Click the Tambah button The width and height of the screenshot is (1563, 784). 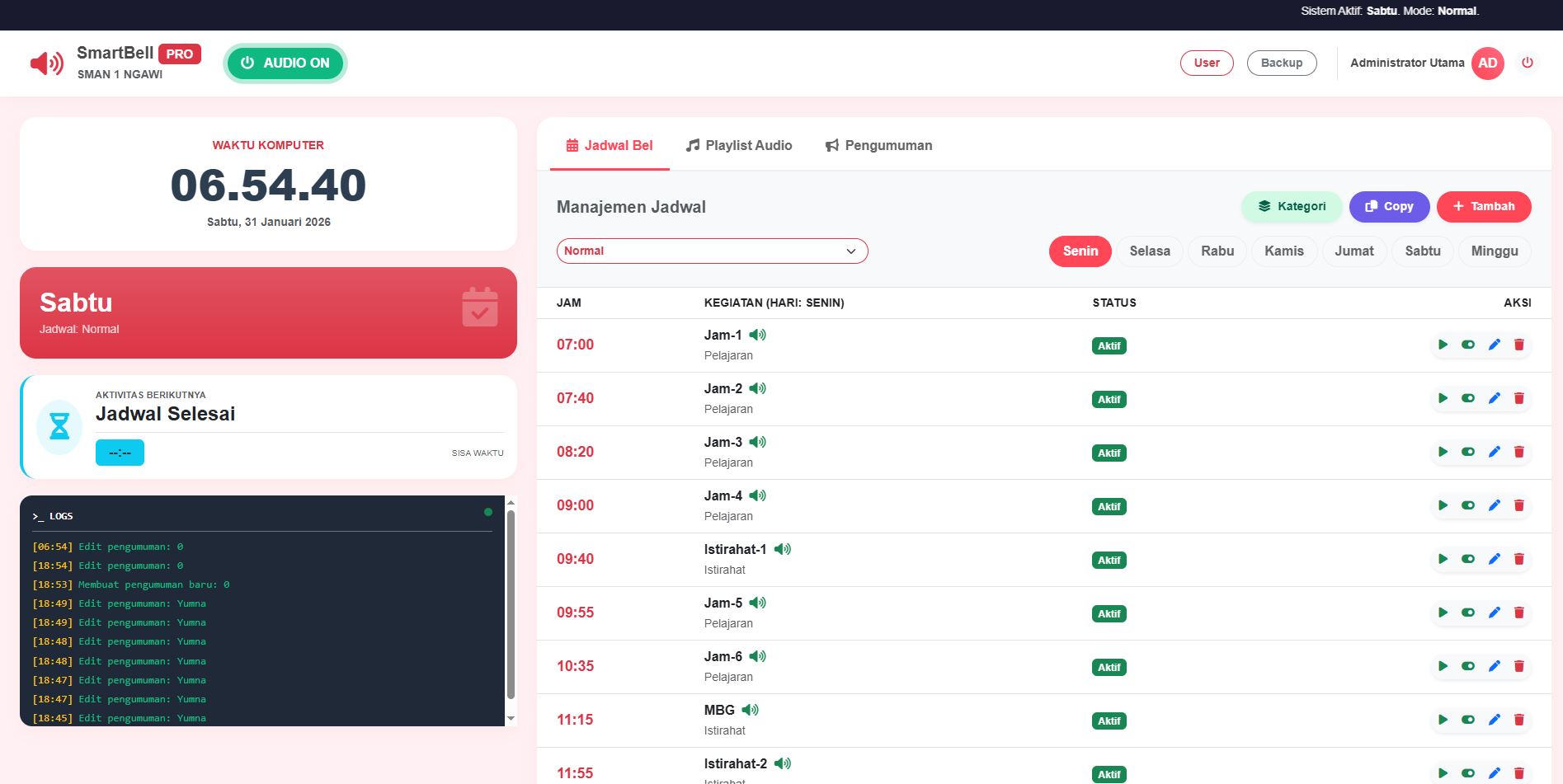pyautogui.click(x=1483, y=206)
